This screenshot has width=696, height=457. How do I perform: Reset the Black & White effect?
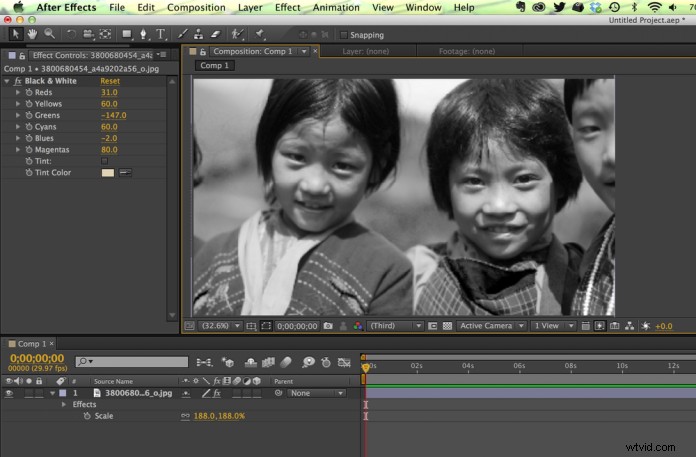[x=110, y=81]
